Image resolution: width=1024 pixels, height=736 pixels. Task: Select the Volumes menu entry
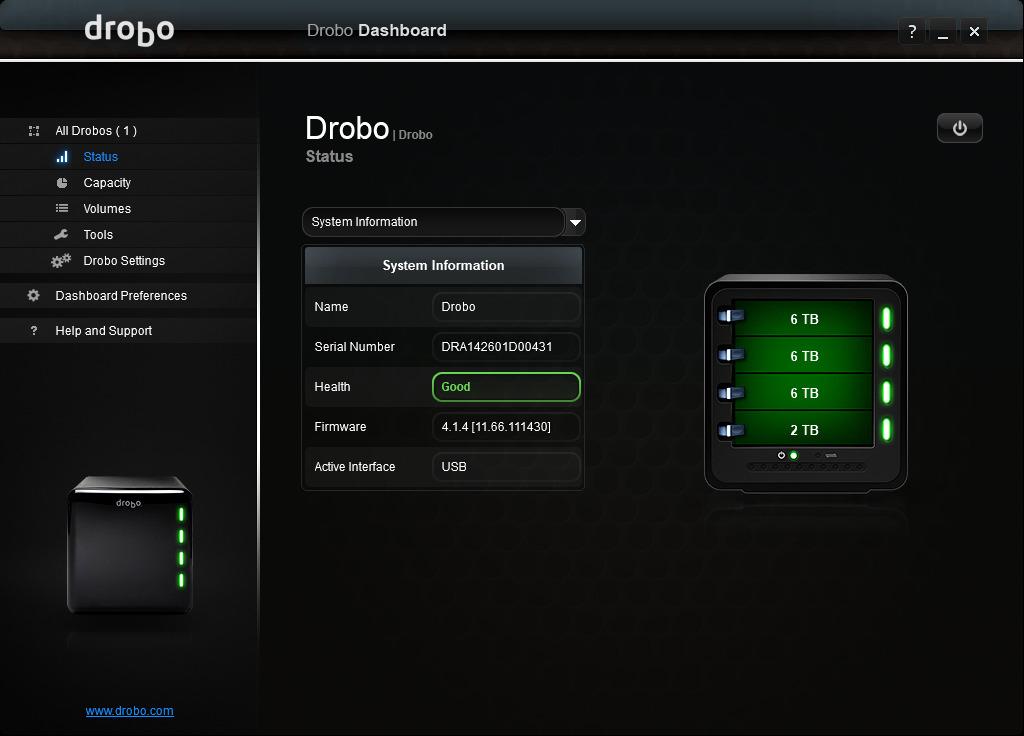pos(106,208)
